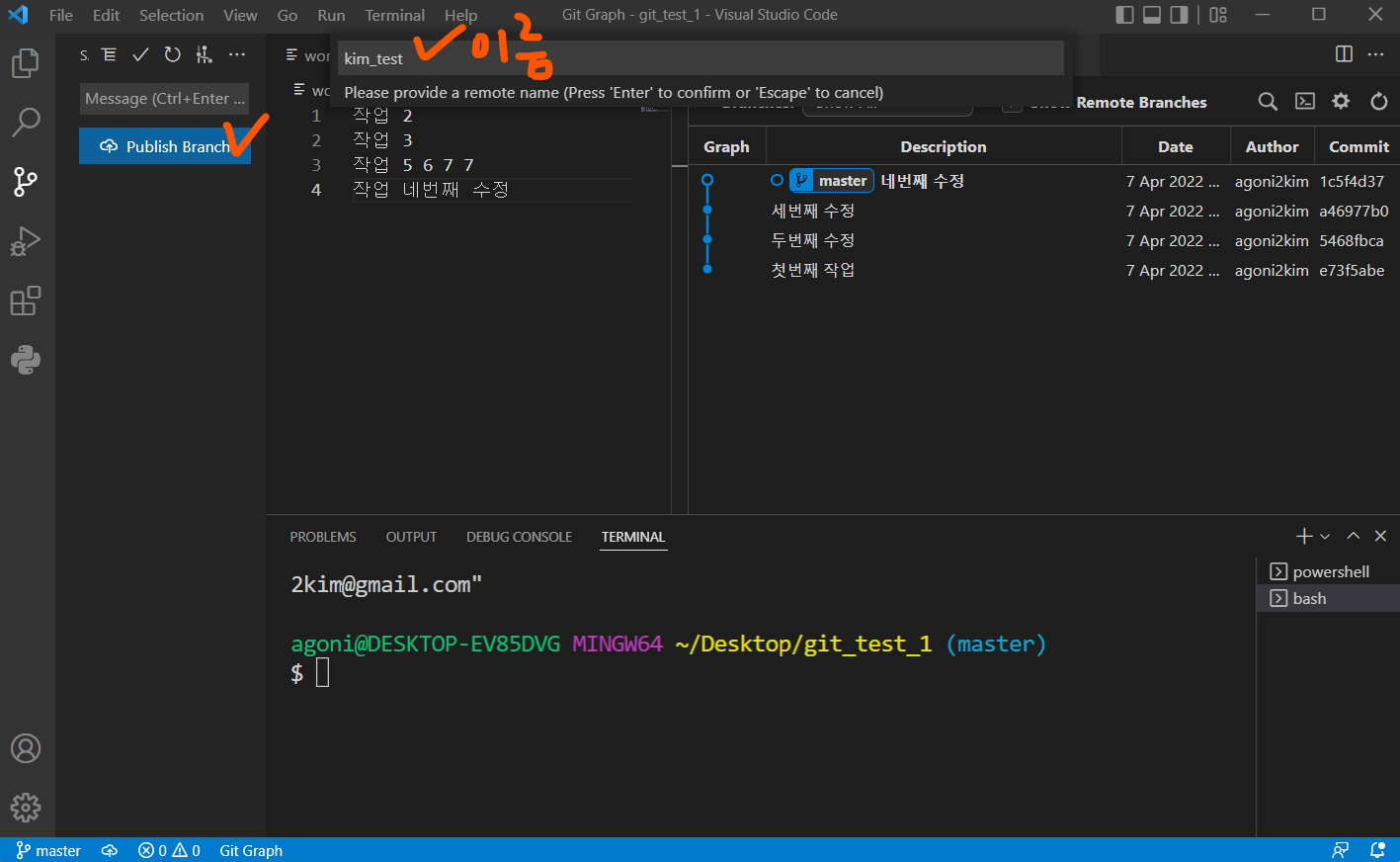Toggle the bottom panel layout icon
1400x862 pixels.
(x=1152, y=15)
